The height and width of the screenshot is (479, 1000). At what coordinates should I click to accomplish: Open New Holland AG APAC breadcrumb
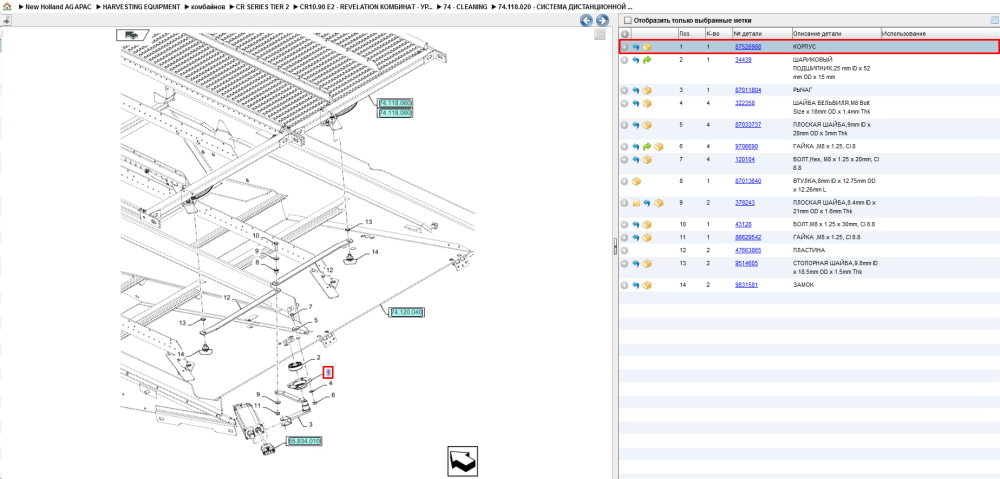[58, 6]
